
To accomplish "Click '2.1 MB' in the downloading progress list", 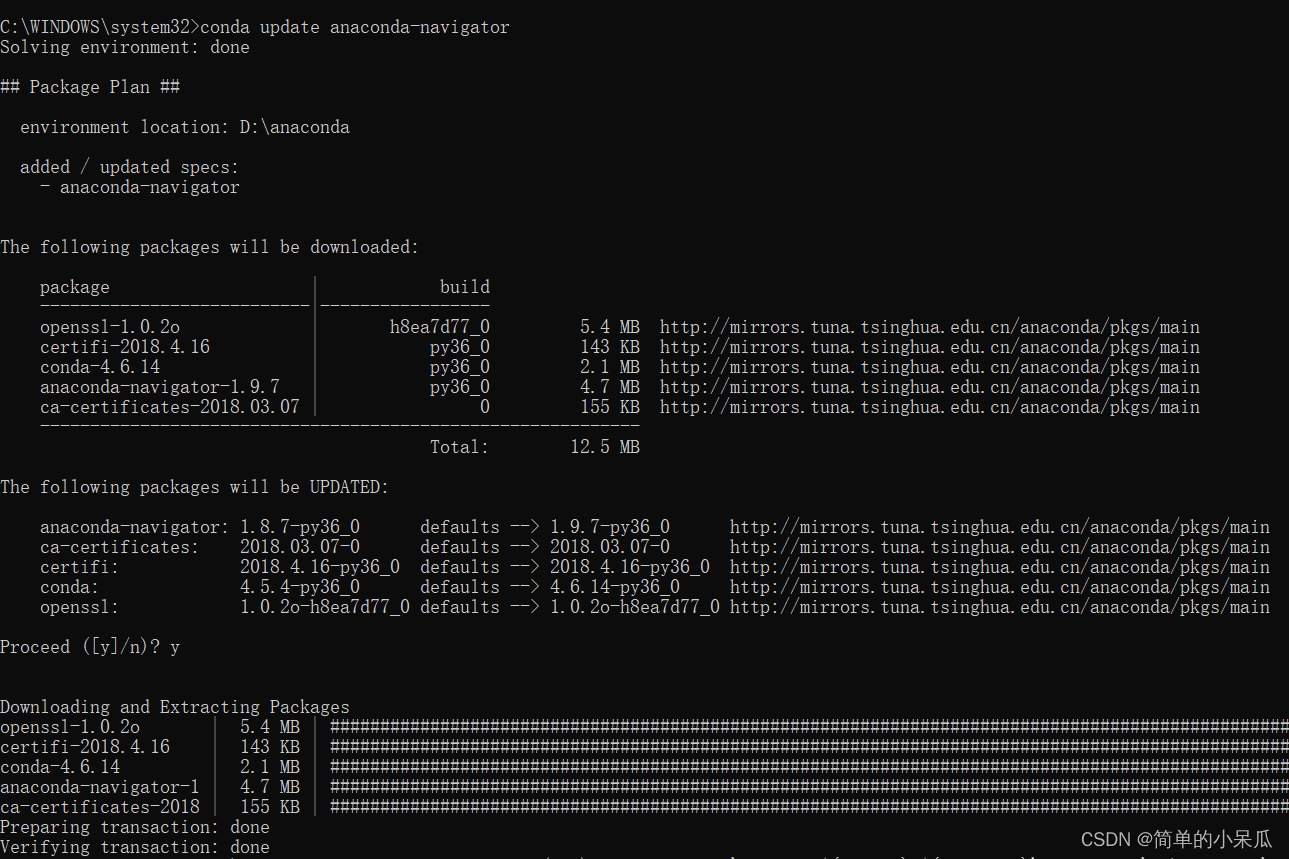I will [270, 767].
